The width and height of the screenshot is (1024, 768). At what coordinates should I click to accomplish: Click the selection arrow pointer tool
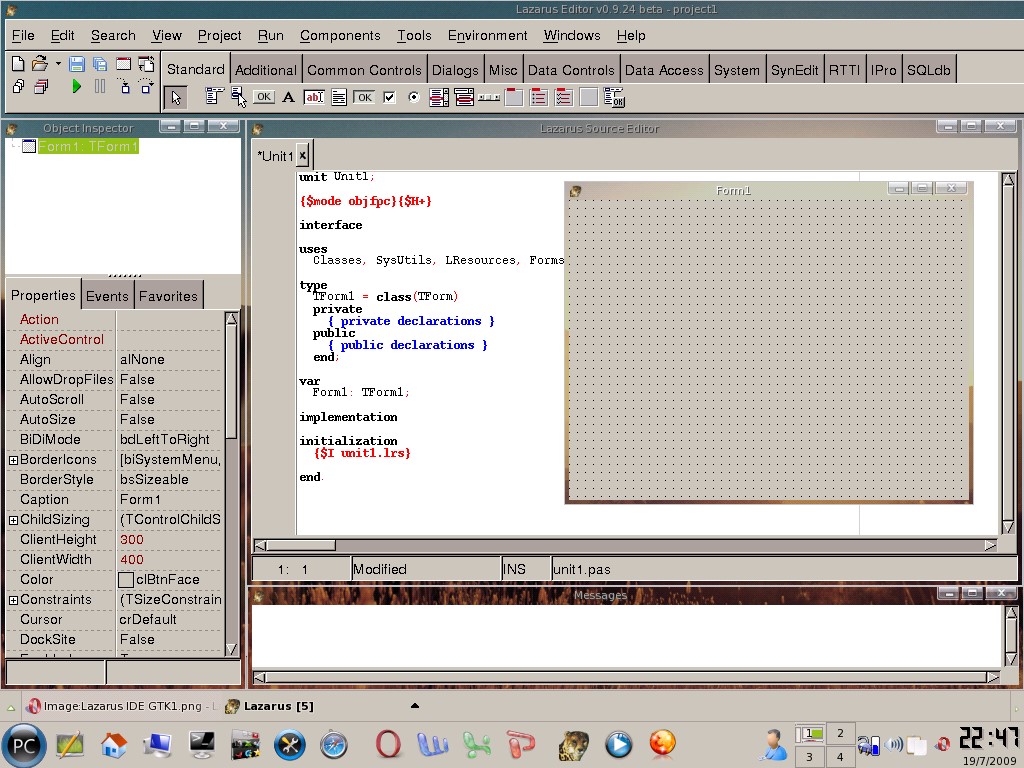(x=176, y=97)
